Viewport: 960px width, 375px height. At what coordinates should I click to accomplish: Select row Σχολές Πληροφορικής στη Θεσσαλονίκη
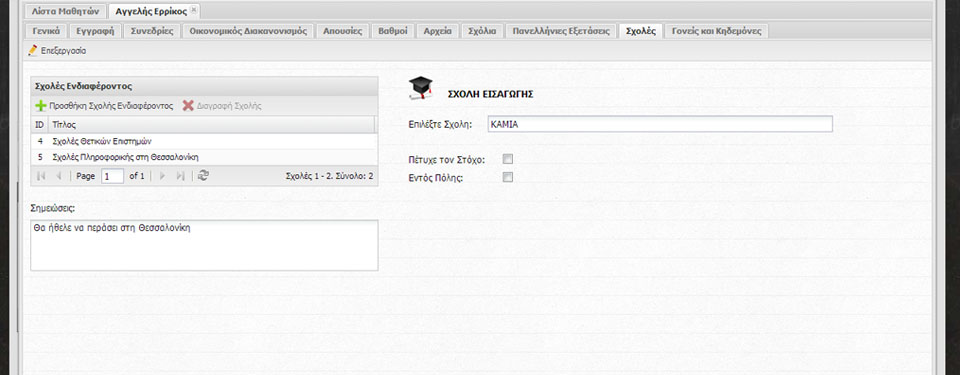204,157
